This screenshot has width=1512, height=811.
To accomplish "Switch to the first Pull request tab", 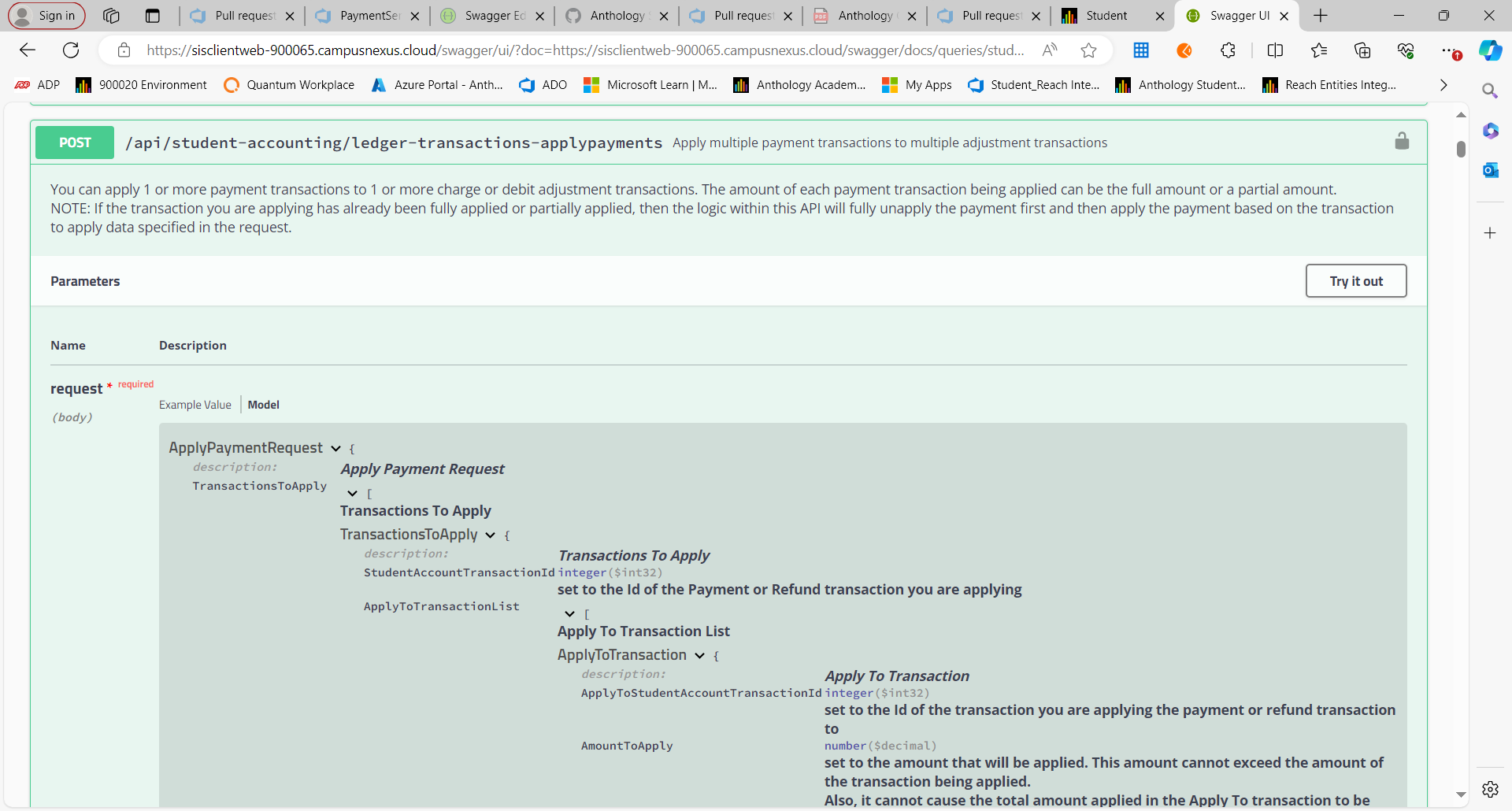I will [244, 16].
